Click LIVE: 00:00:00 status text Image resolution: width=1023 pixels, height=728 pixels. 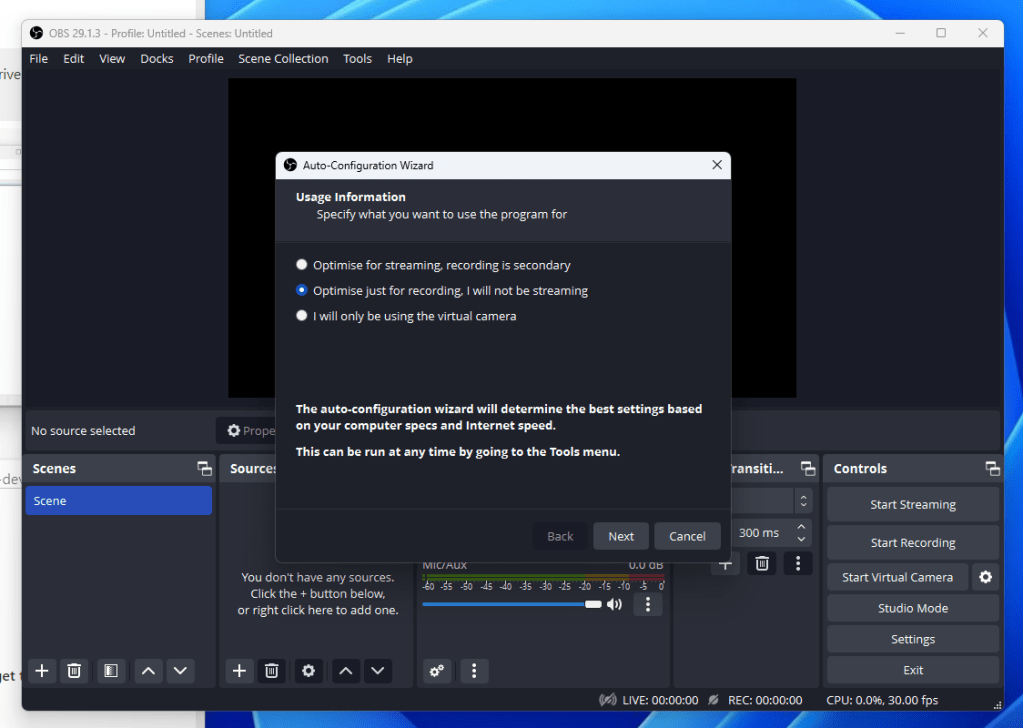point(660,700)
